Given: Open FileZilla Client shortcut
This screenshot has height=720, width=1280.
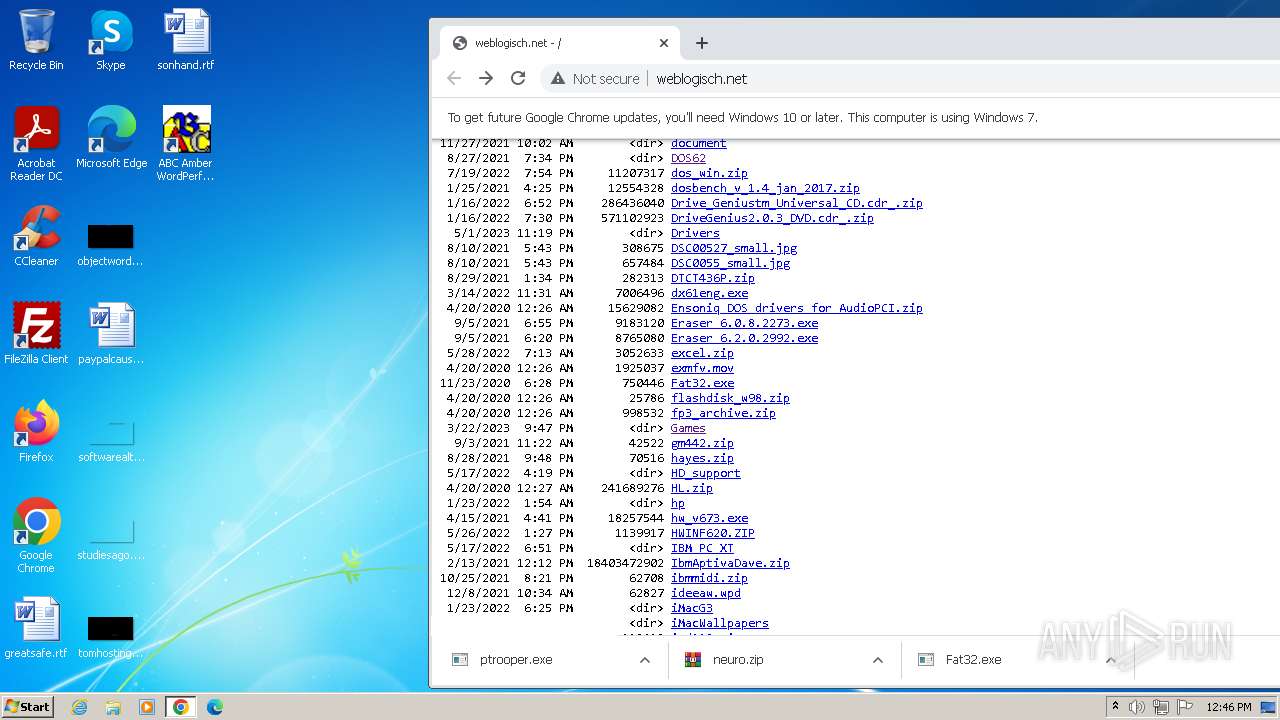Looking at the screenshot, I should click(36, 333).
